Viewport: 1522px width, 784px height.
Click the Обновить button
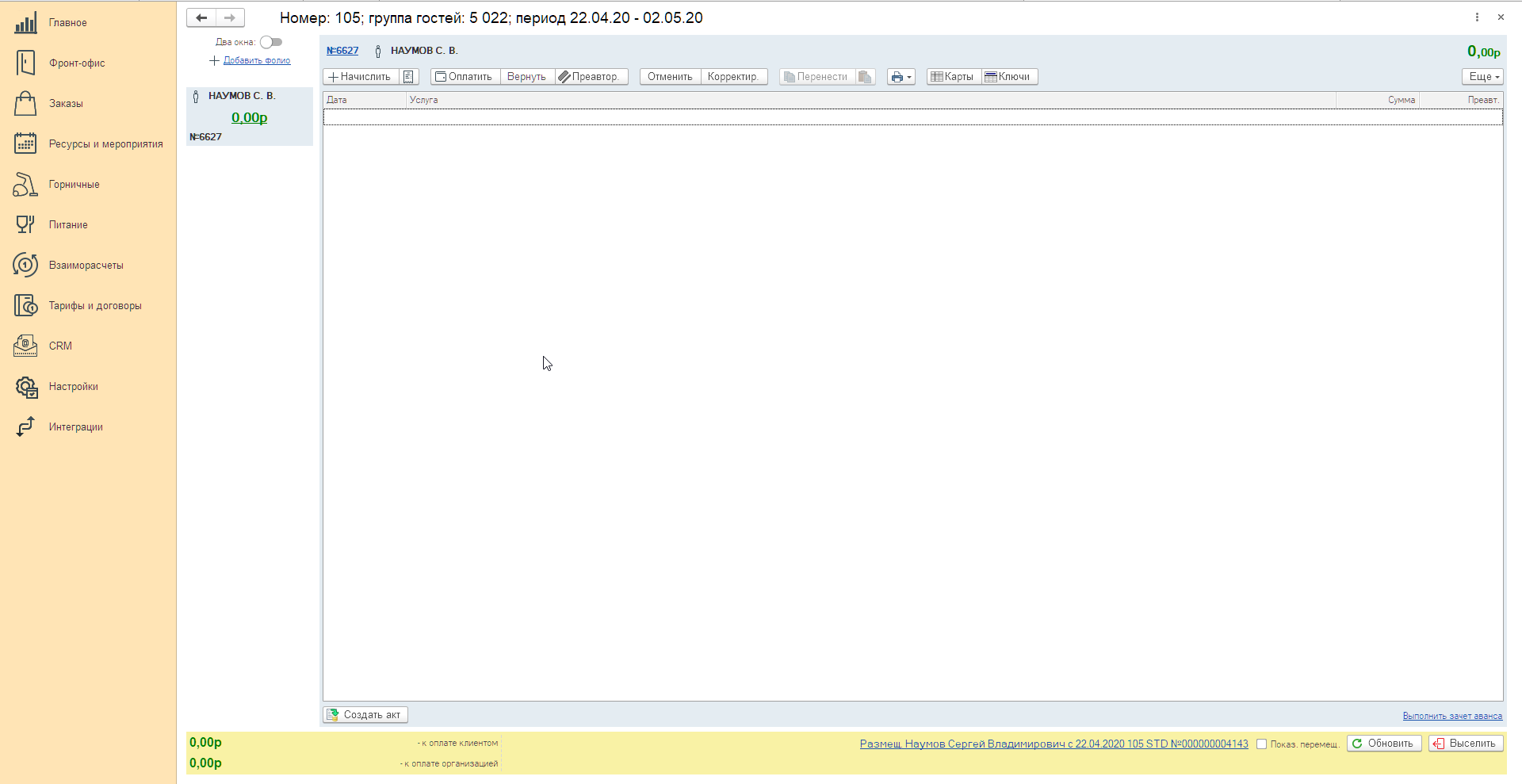point(1384,744)
